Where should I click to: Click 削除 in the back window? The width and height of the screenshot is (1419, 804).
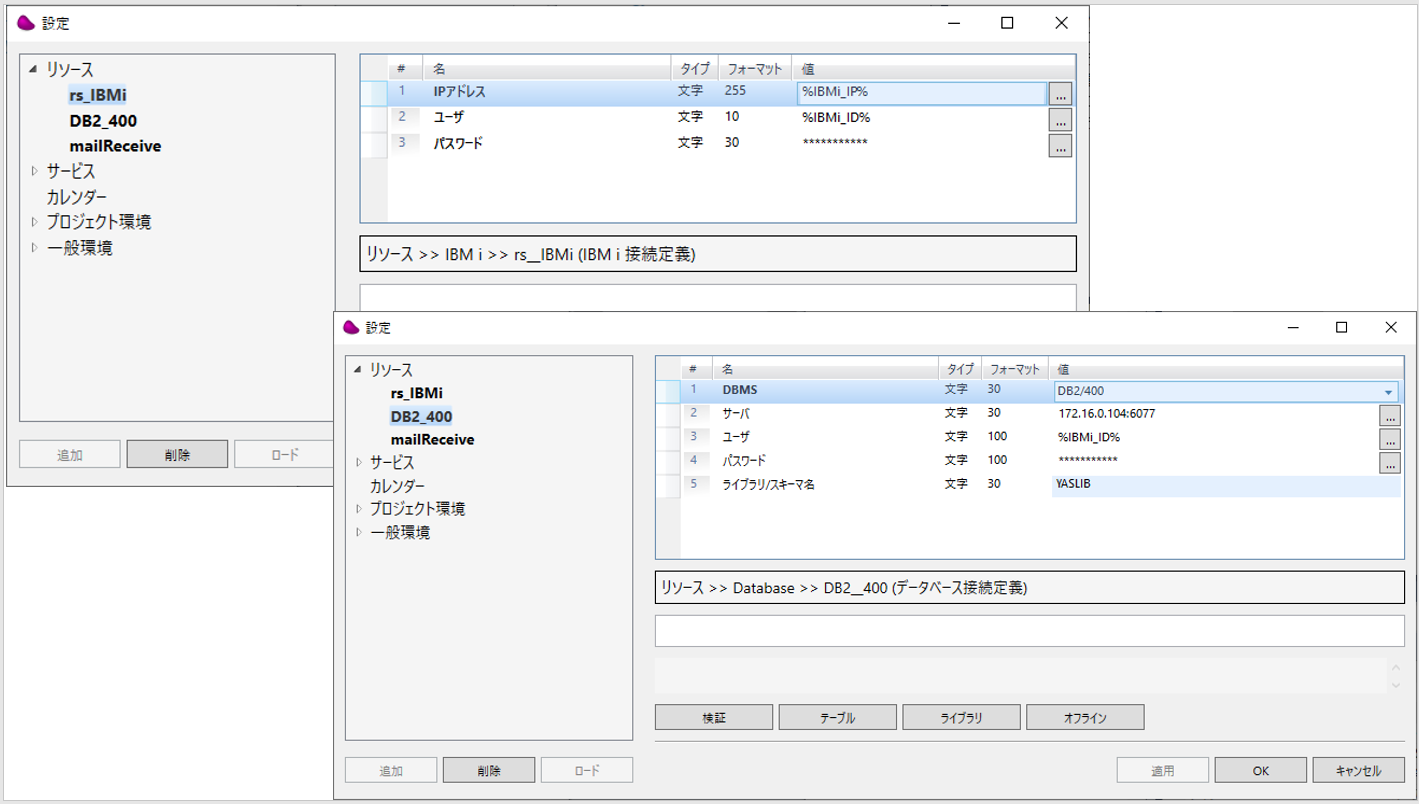(x=177, y=454)
